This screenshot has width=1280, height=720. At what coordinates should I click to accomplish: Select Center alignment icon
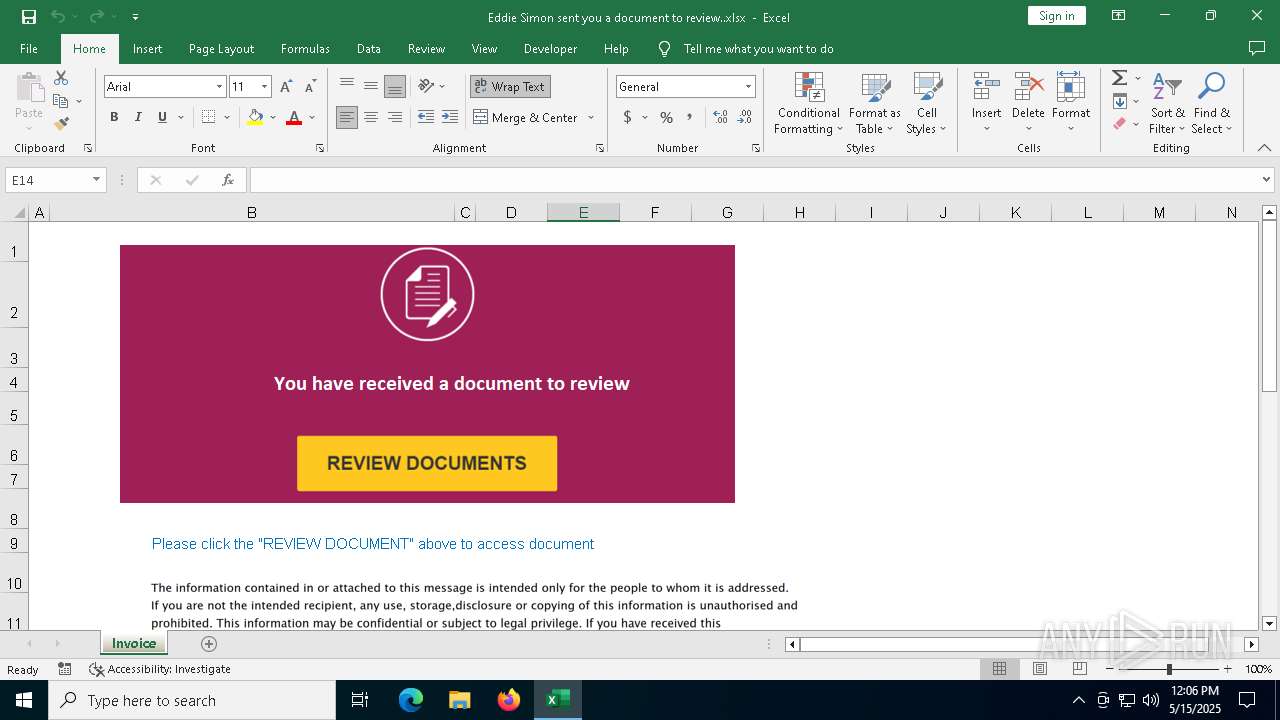tap(371, 117)
